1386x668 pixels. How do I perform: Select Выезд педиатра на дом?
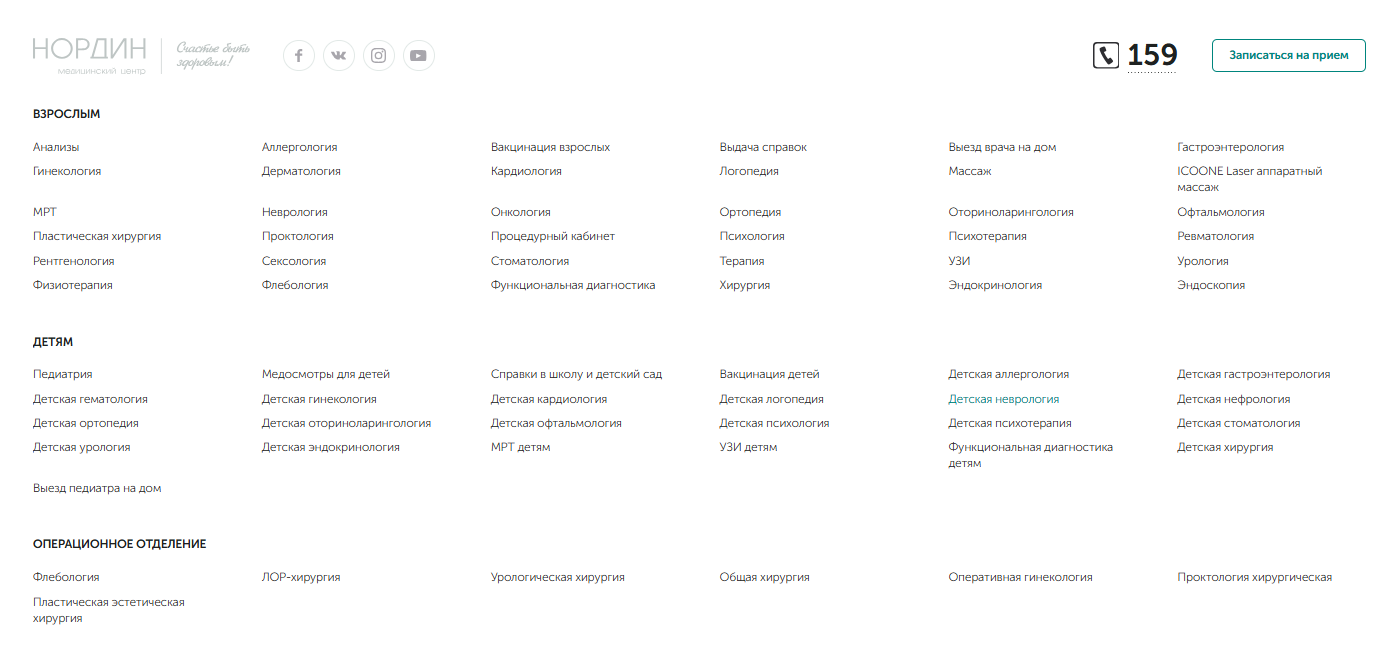point(97,488)
